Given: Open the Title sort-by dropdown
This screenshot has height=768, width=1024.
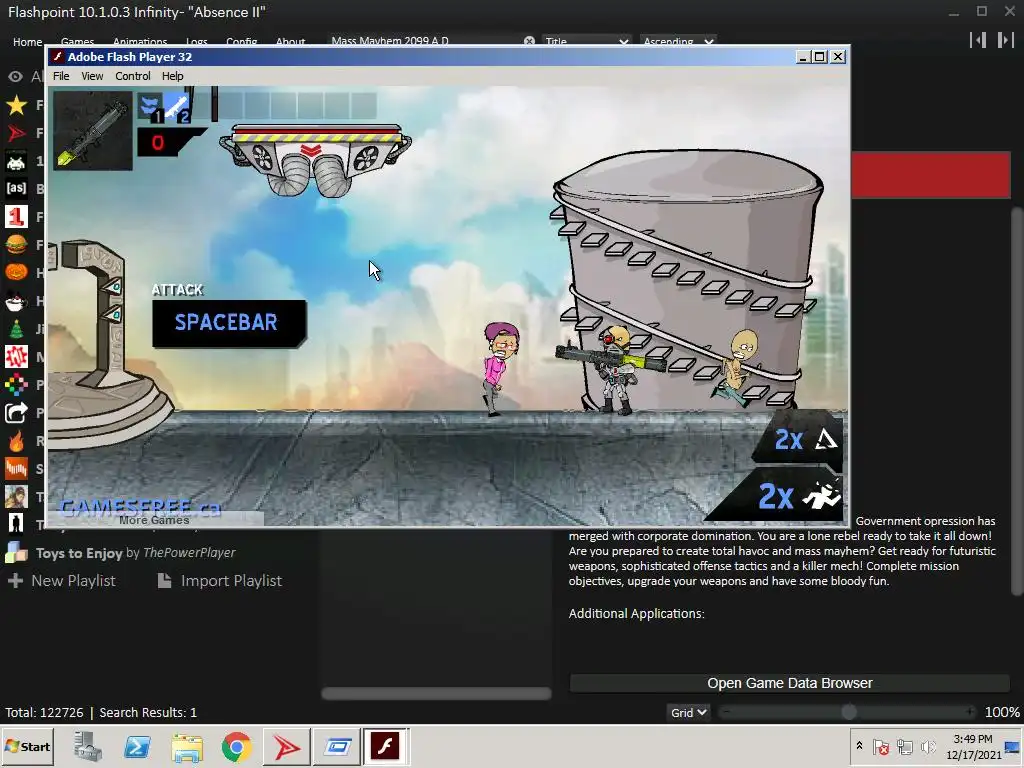Looking at the screenshot, I should (586, 41).
